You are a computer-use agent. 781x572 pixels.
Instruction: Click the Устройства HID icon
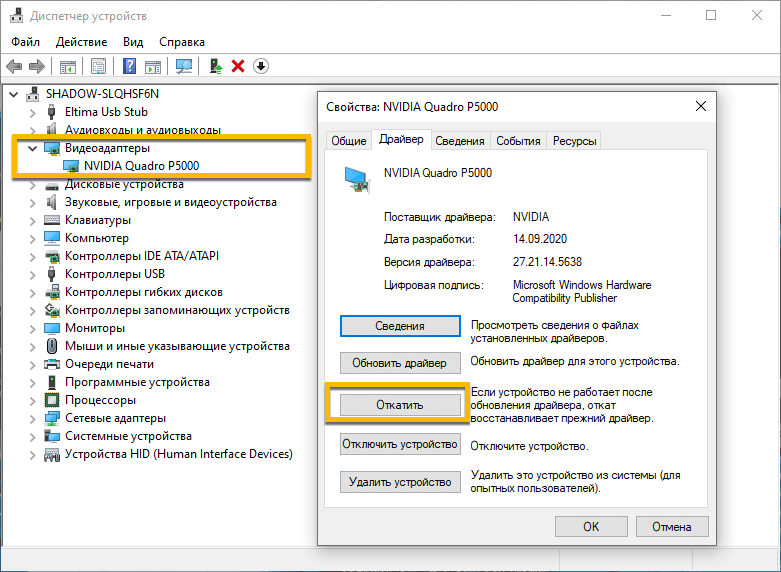[x=52, y=454]
